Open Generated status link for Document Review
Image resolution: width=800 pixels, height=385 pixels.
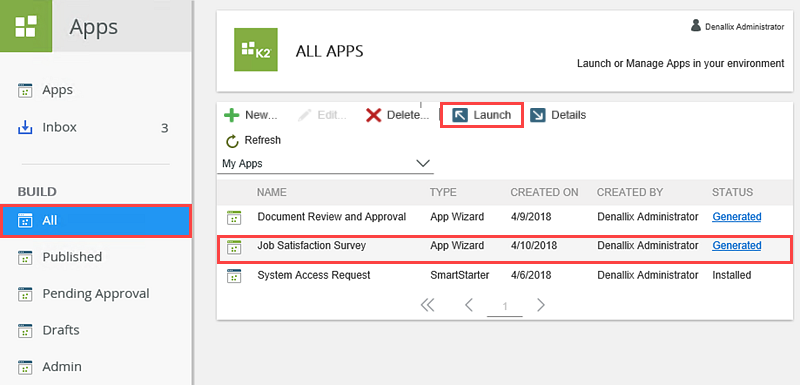click(x=737, y=217)
